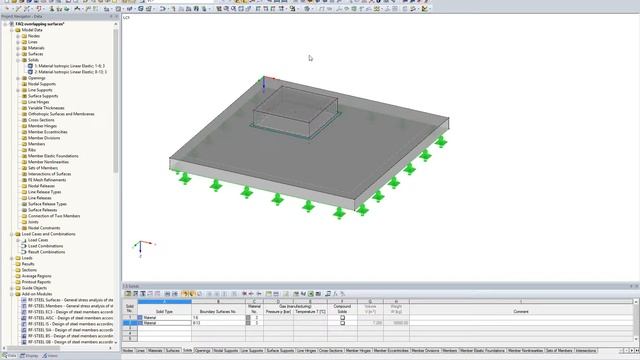Viewport: 640px width, 360px height.
Task: Click RF-STEEL Members module icon
Action: 24,306
